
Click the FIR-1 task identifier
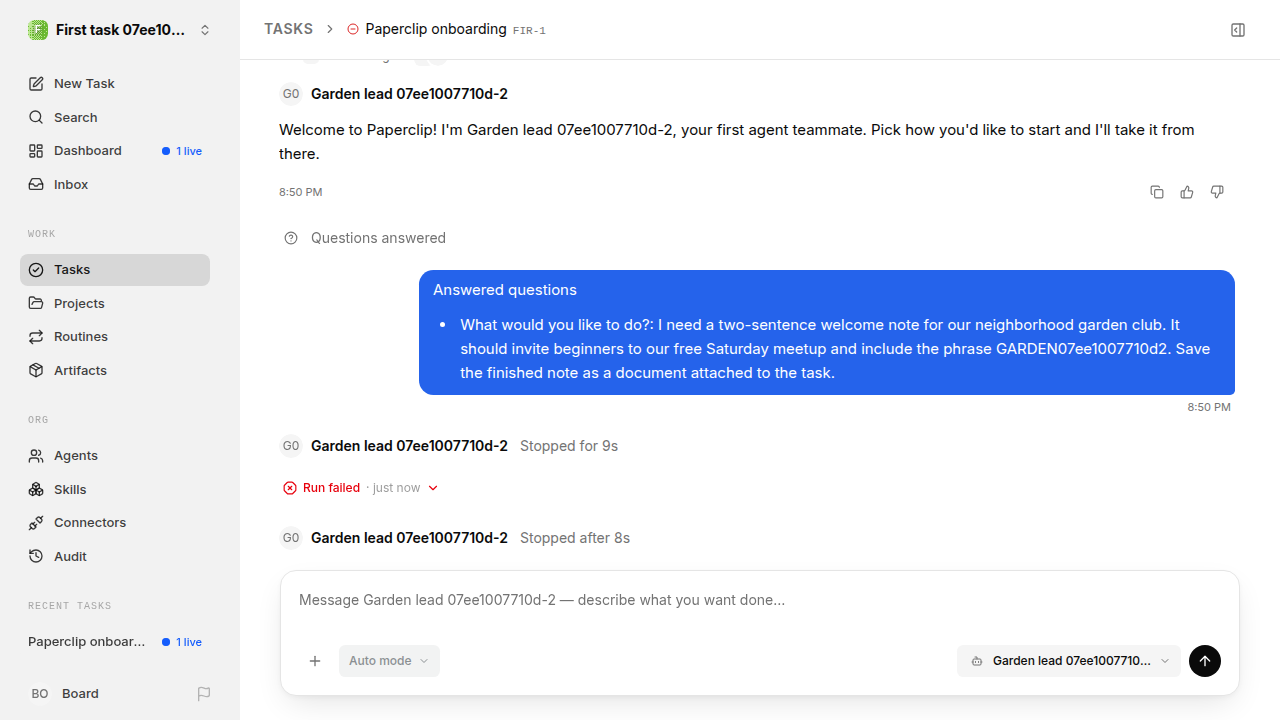(x=529, y=31)
